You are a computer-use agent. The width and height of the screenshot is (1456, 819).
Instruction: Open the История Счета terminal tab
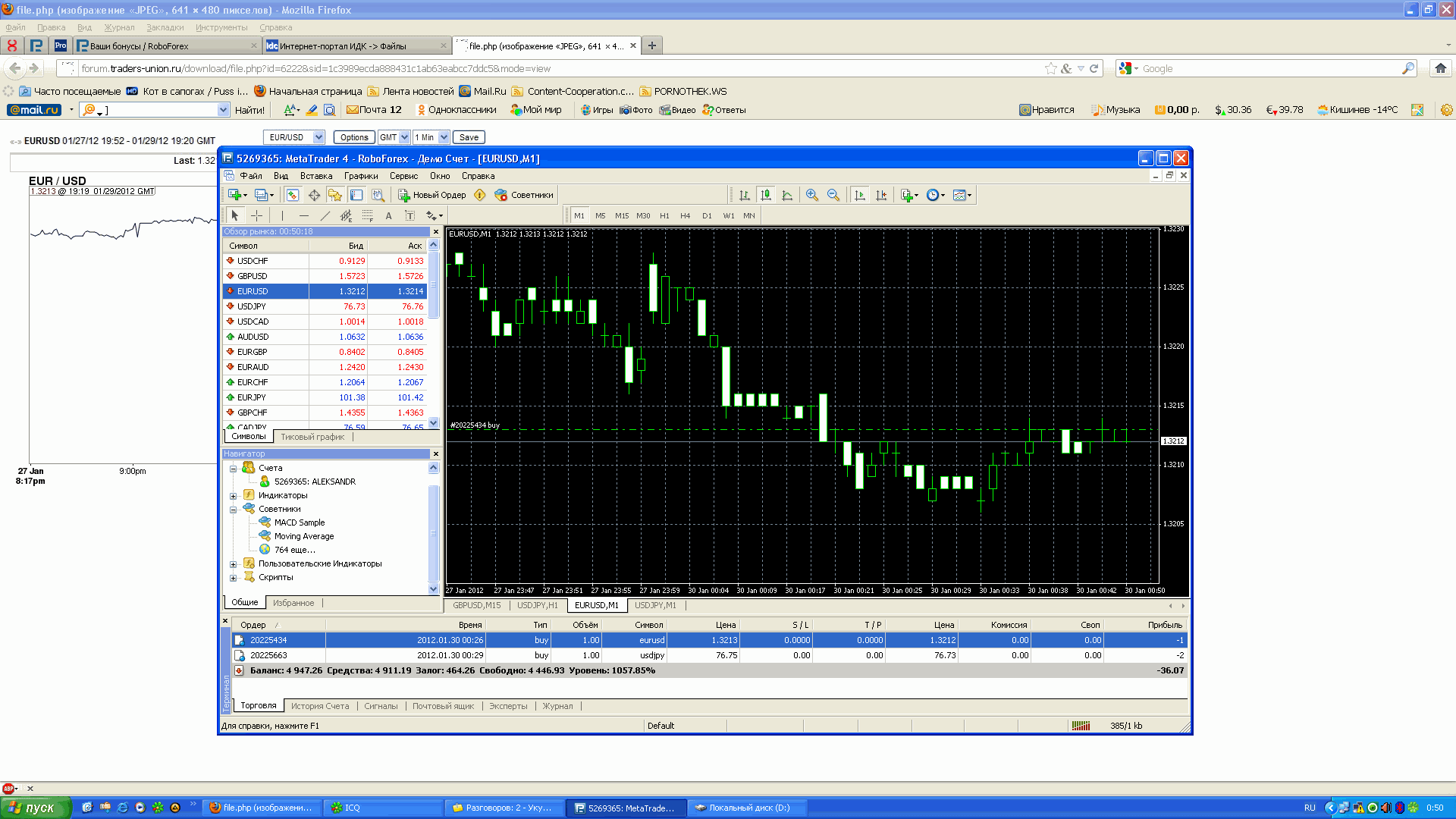point(320,706)
